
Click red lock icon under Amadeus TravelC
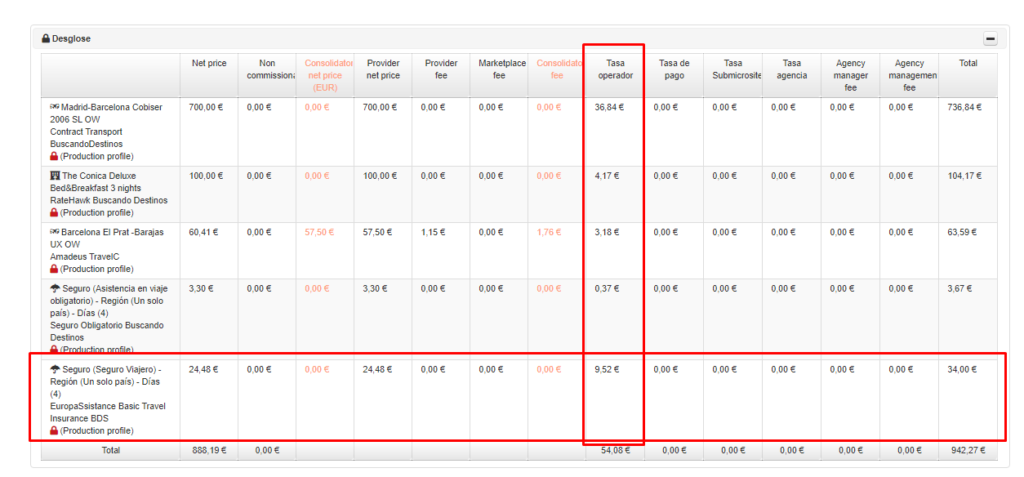tap(54, 269)
